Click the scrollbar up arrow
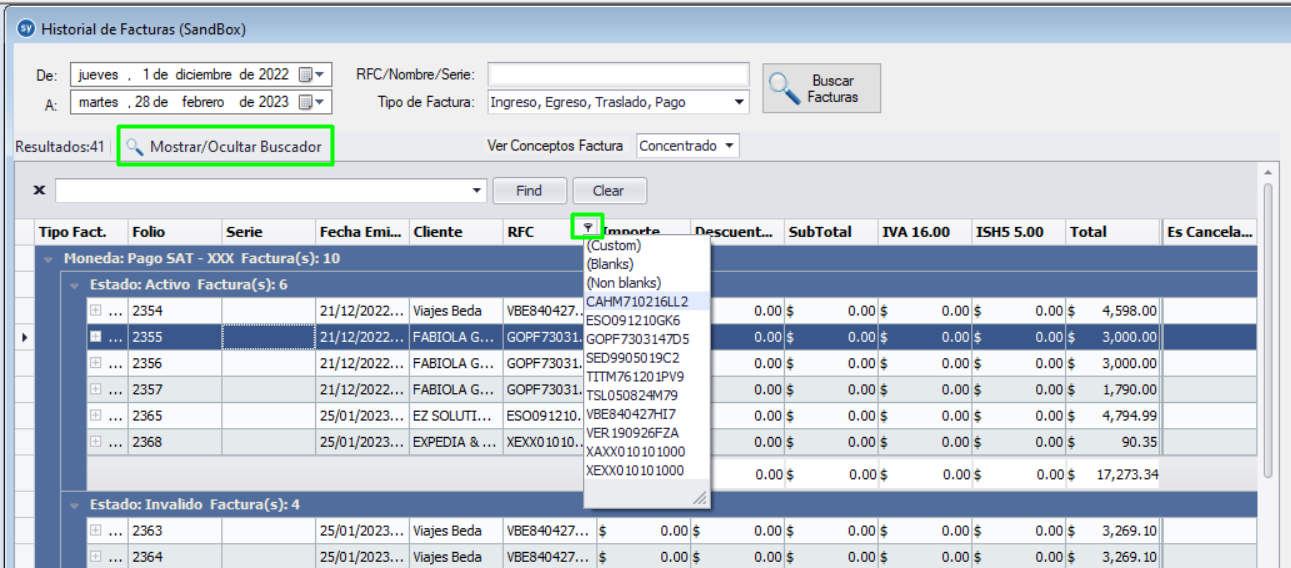 (1268, 172)
